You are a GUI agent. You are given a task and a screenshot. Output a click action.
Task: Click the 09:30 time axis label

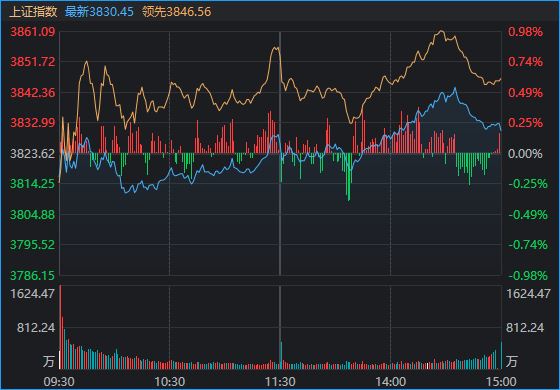59,382
